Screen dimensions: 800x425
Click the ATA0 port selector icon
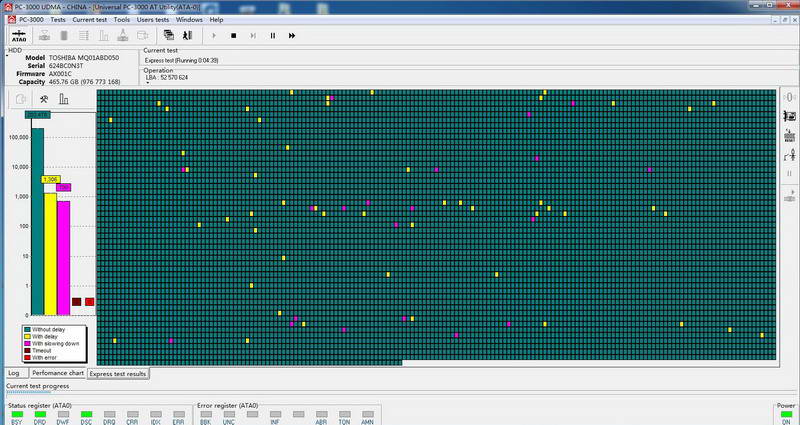[19, 36]
